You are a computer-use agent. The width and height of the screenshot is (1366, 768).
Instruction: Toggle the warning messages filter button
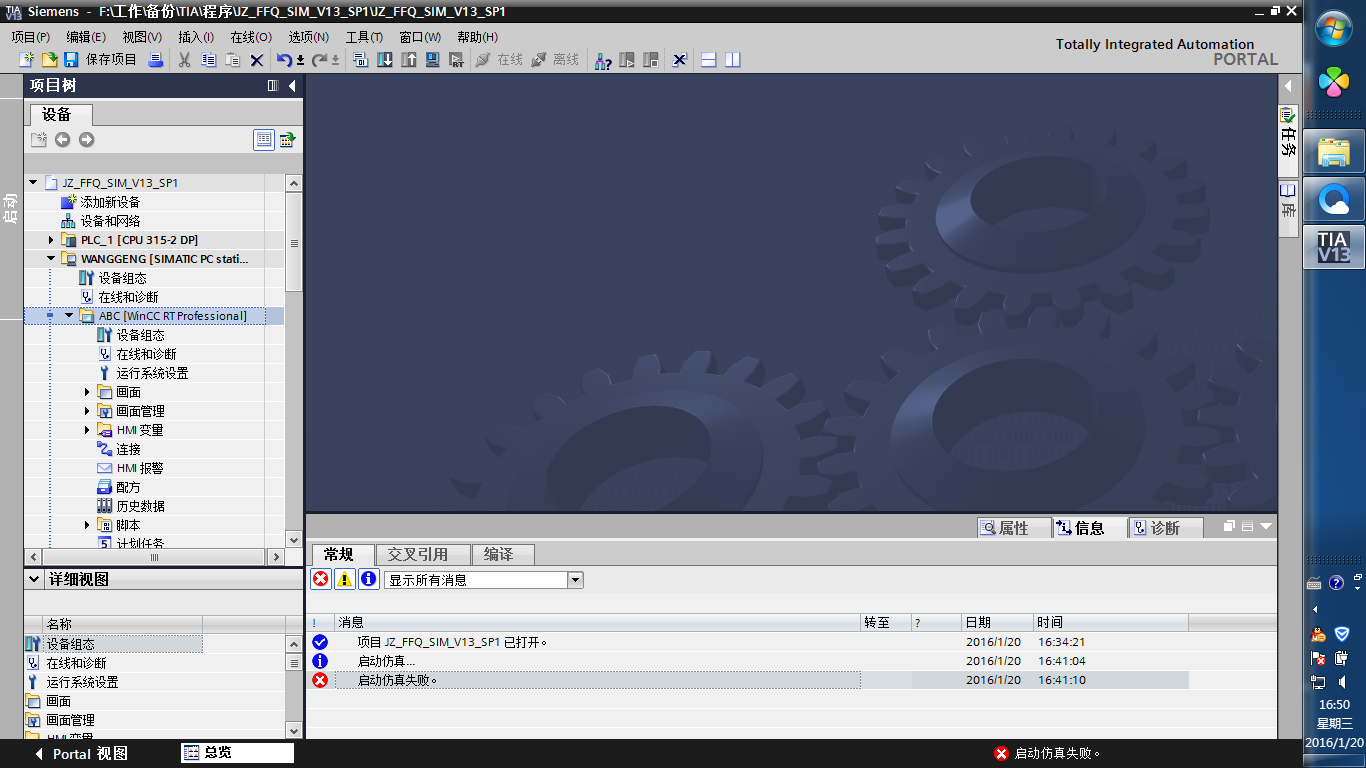point(345,579)
